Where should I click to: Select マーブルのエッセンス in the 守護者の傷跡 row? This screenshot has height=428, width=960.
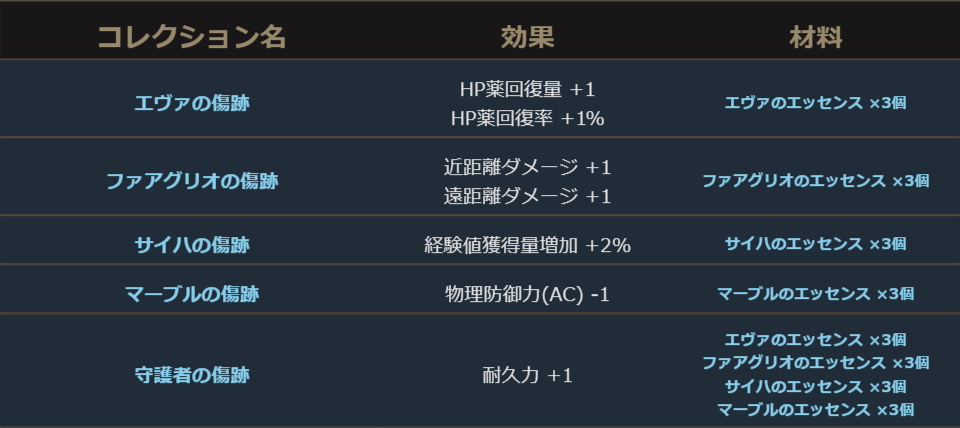coord(815,410)
